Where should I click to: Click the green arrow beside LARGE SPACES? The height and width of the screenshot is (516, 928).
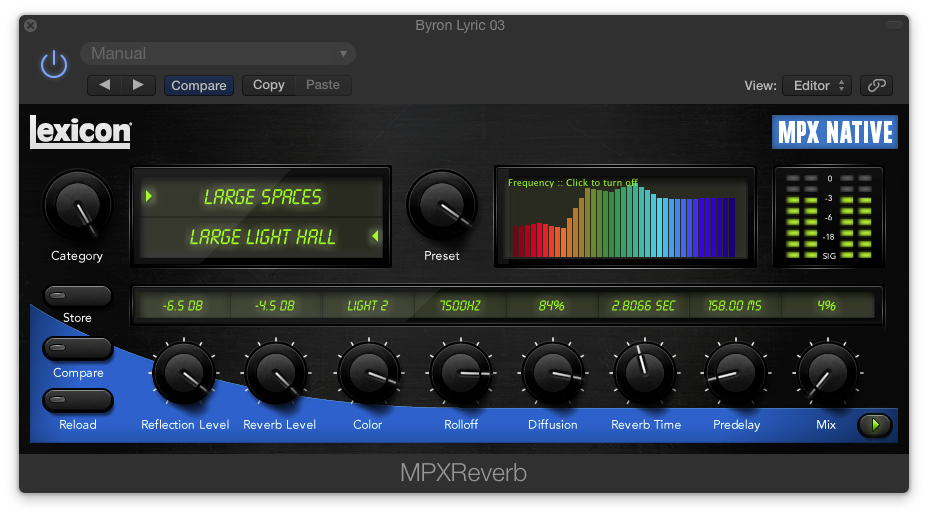149,196
